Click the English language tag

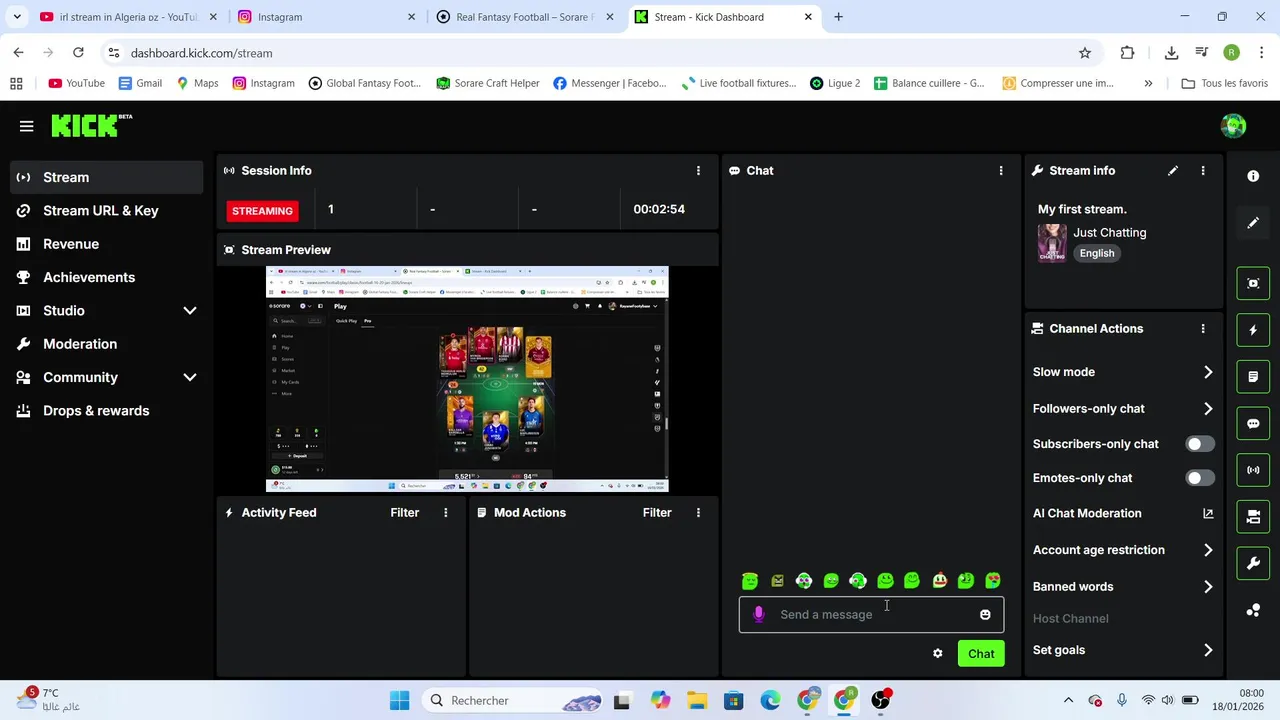tap(1097, 254)
